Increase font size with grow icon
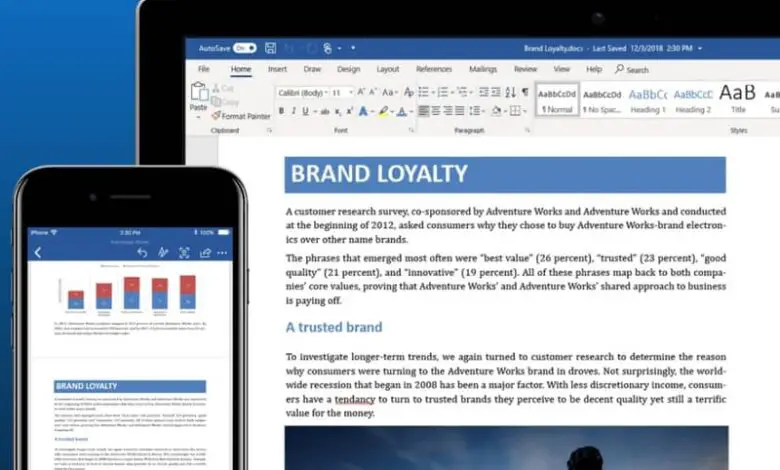Screen dimensions: 780x470 pos(361,92)
